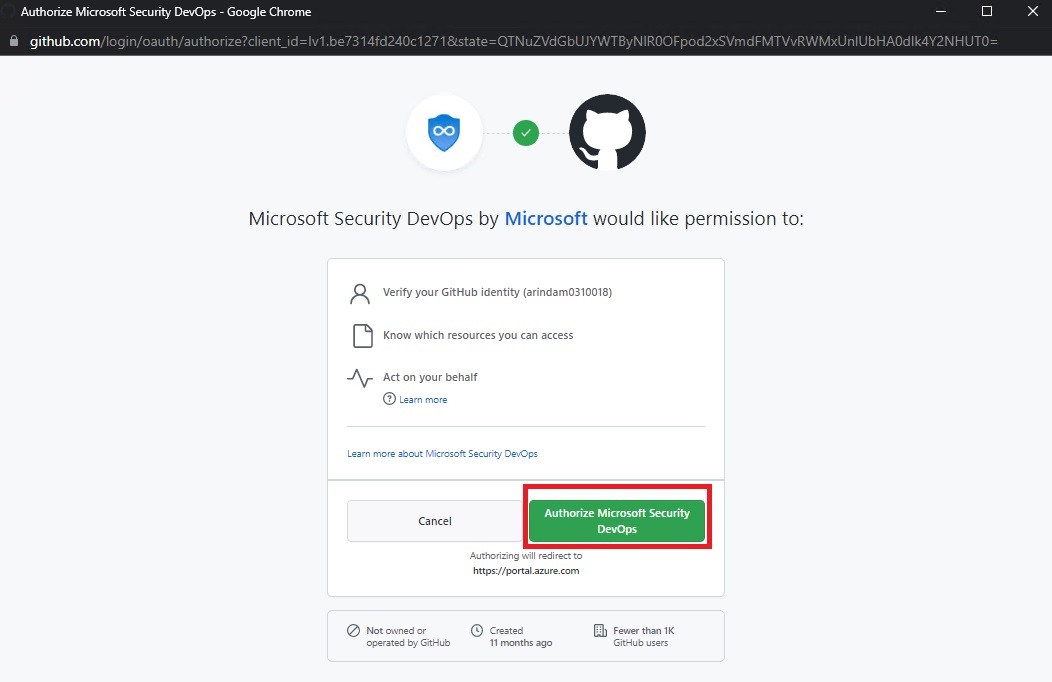Click the person icon beside Verify identity

click(x=360, y=293)
